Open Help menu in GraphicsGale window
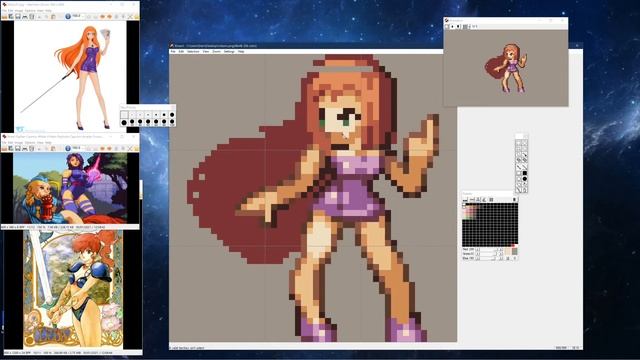 tap(241, 52)
